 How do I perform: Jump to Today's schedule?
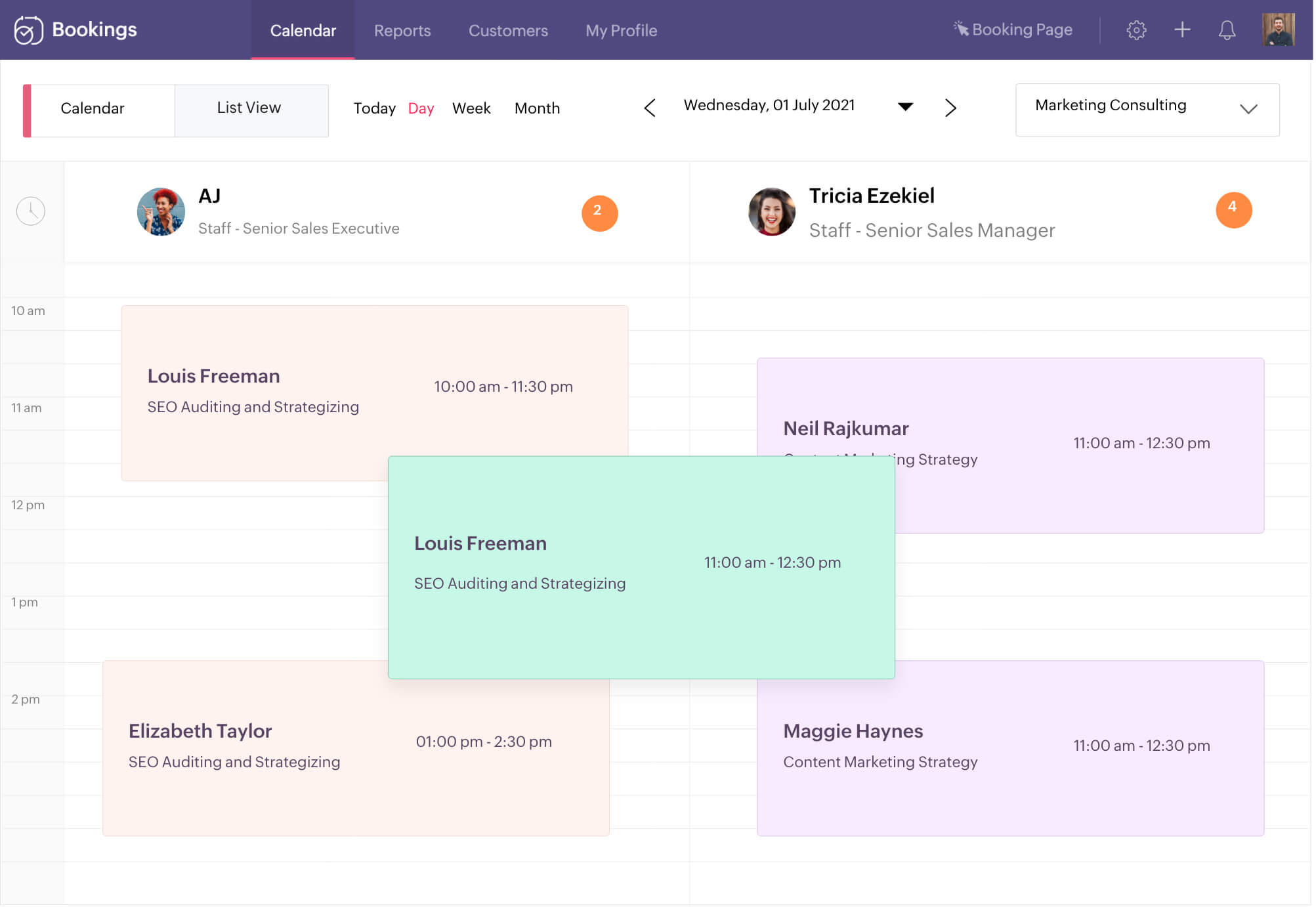tap(374, 108)
